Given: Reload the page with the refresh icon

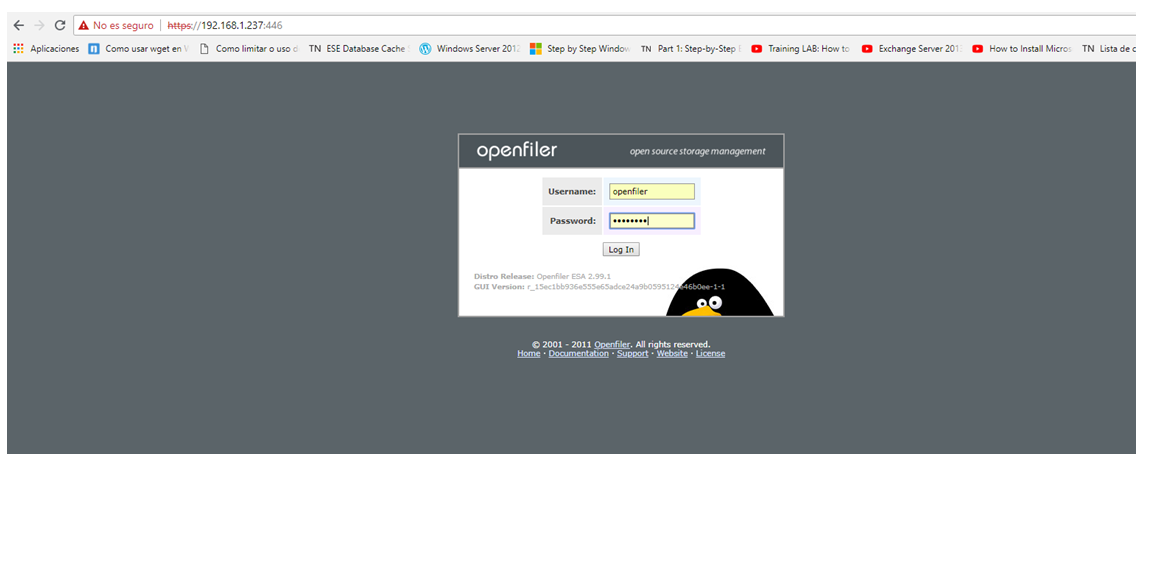Looking at the screenshot, I should [x=60, y=25].
